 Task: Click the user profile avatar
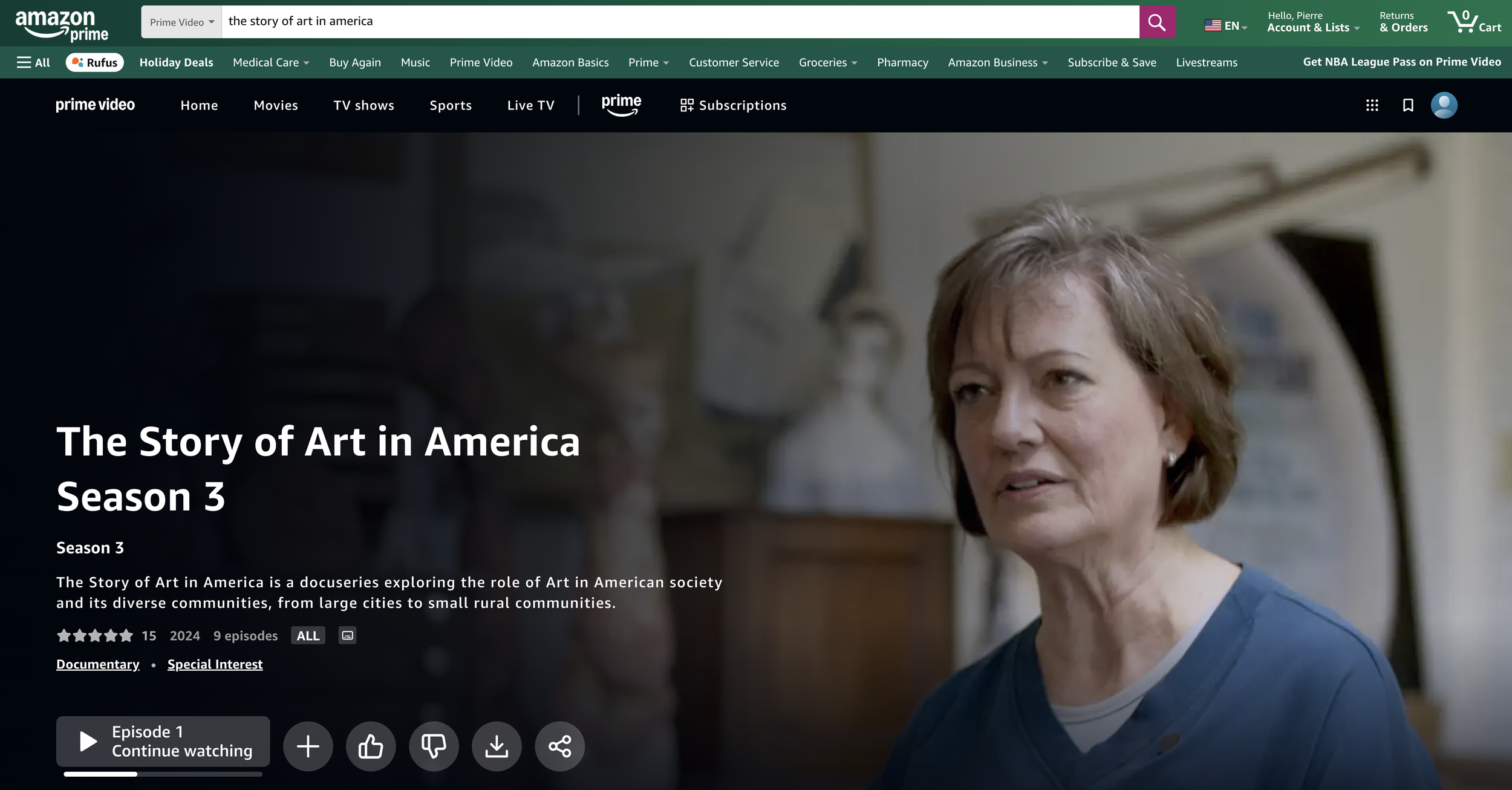point(1444,105)
